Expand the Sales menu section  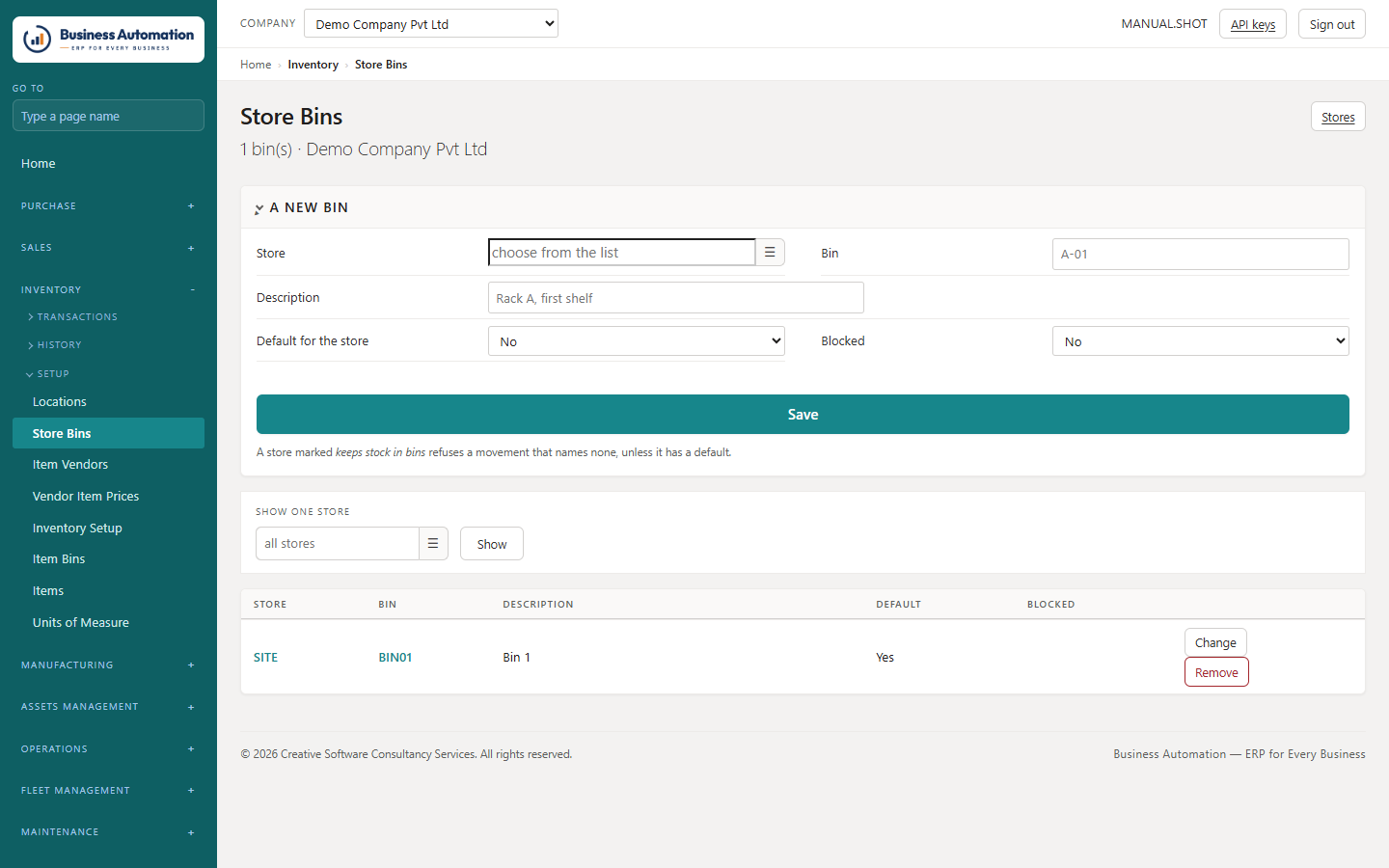(x=108, y=248)
